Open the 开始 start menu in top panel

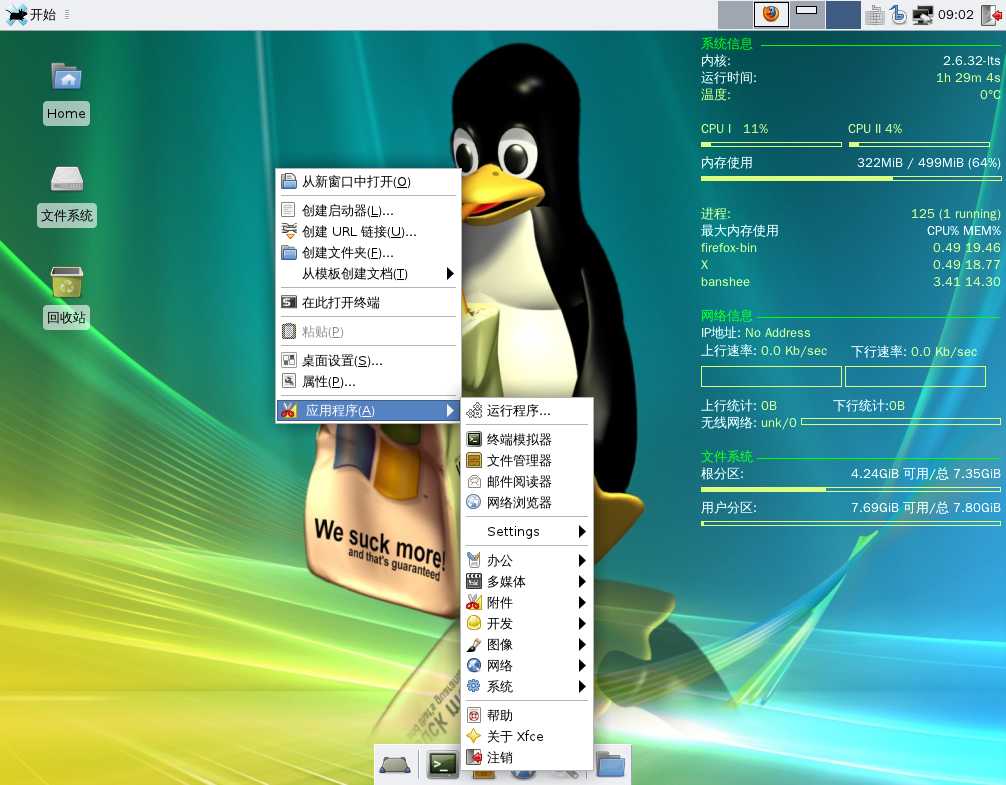(x=31, y=14)
